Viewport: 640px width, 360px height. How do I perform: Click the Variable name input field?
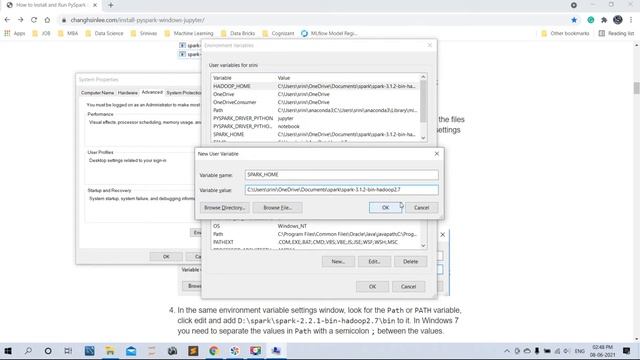pyautogui.click(x=342, y=175)
